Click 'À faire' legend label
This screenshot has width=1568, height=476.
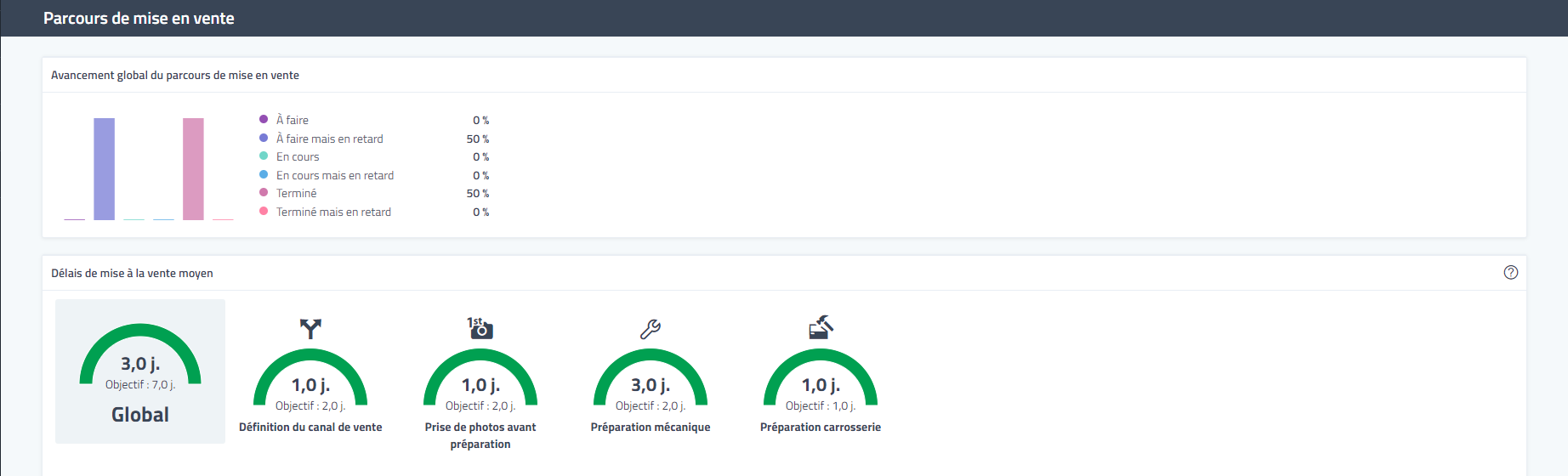[x=293, y=120]
